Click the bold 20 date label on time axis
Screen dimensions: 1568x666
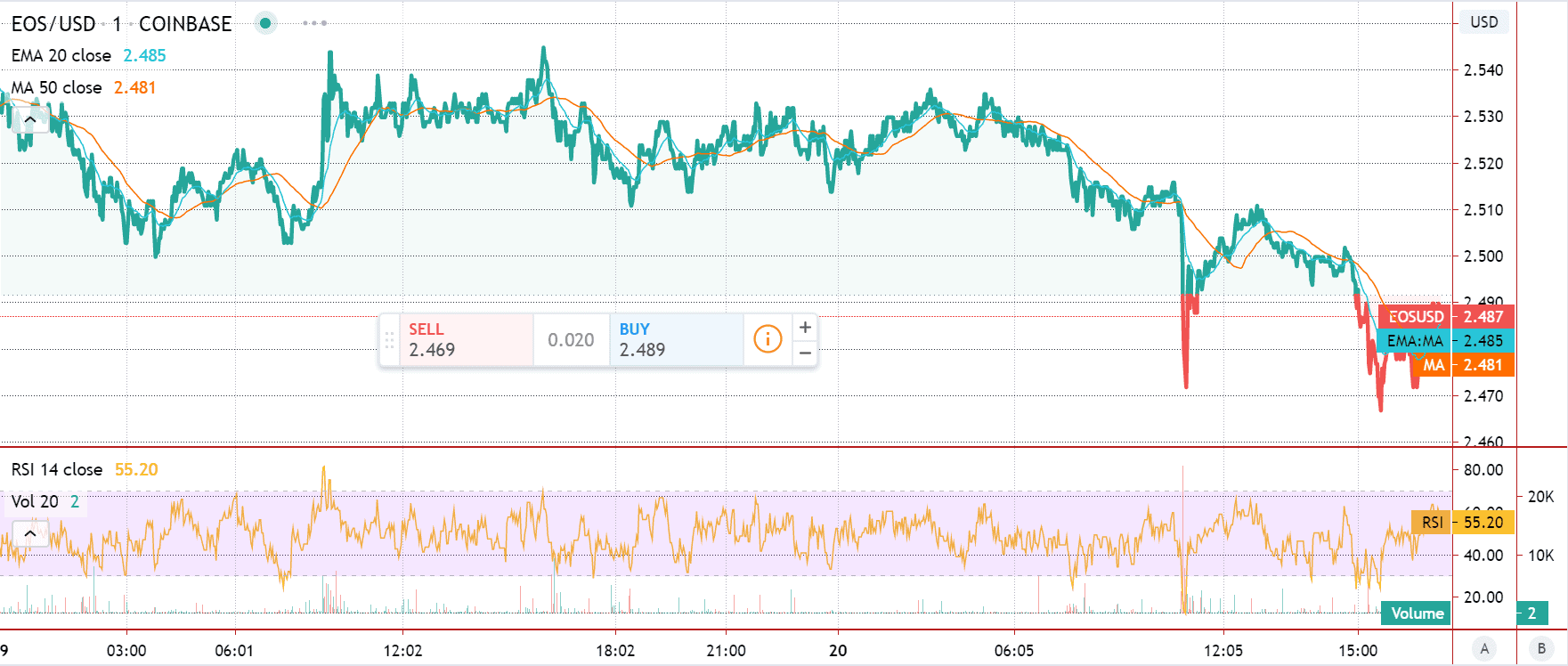point(838,651)
